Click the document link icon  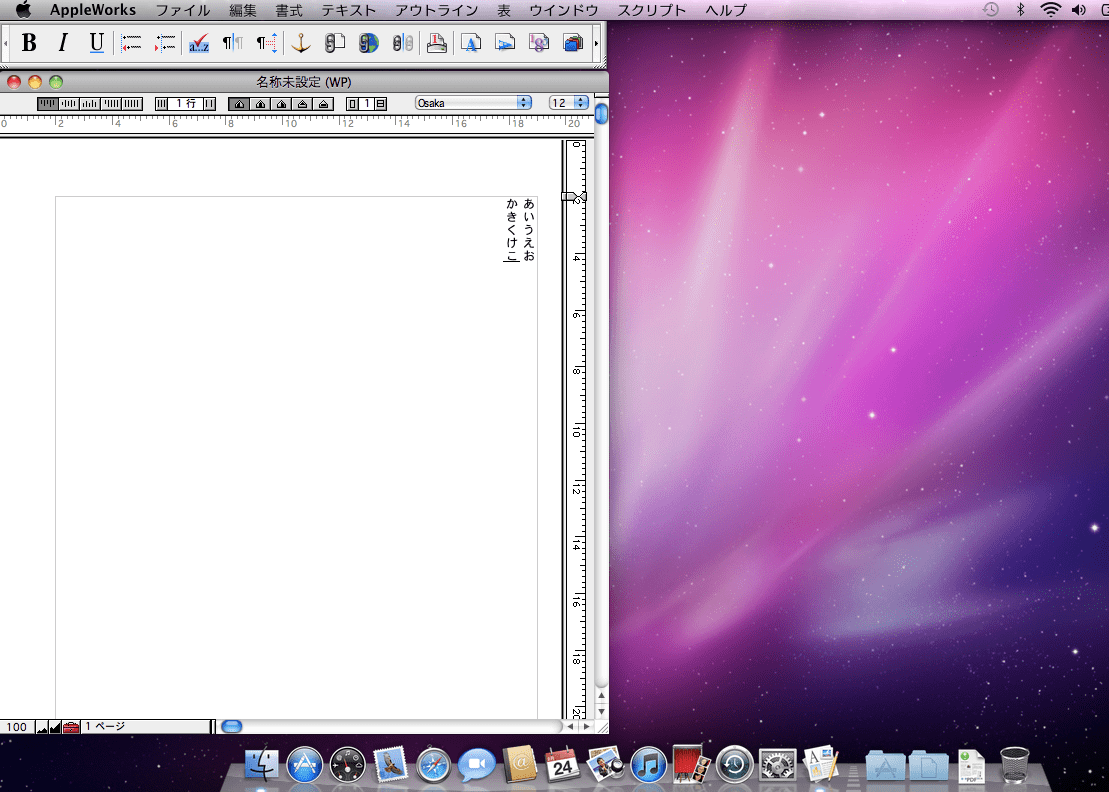point(335,43)
